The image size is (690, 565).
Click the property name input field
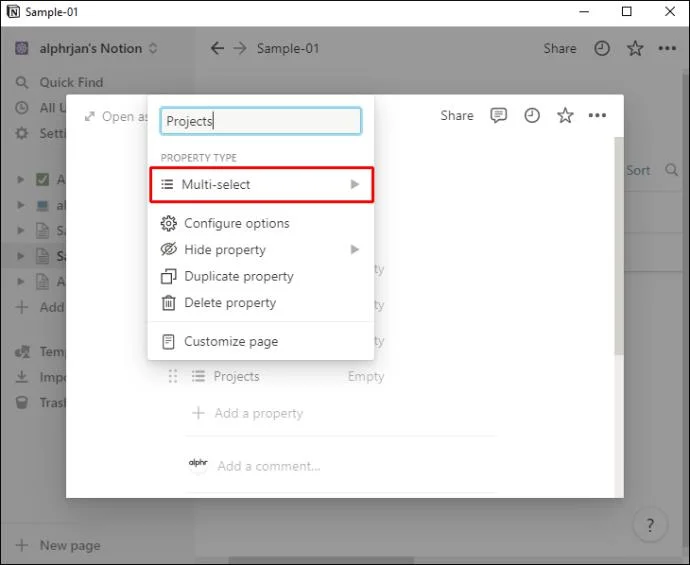(x=261, y=121)
